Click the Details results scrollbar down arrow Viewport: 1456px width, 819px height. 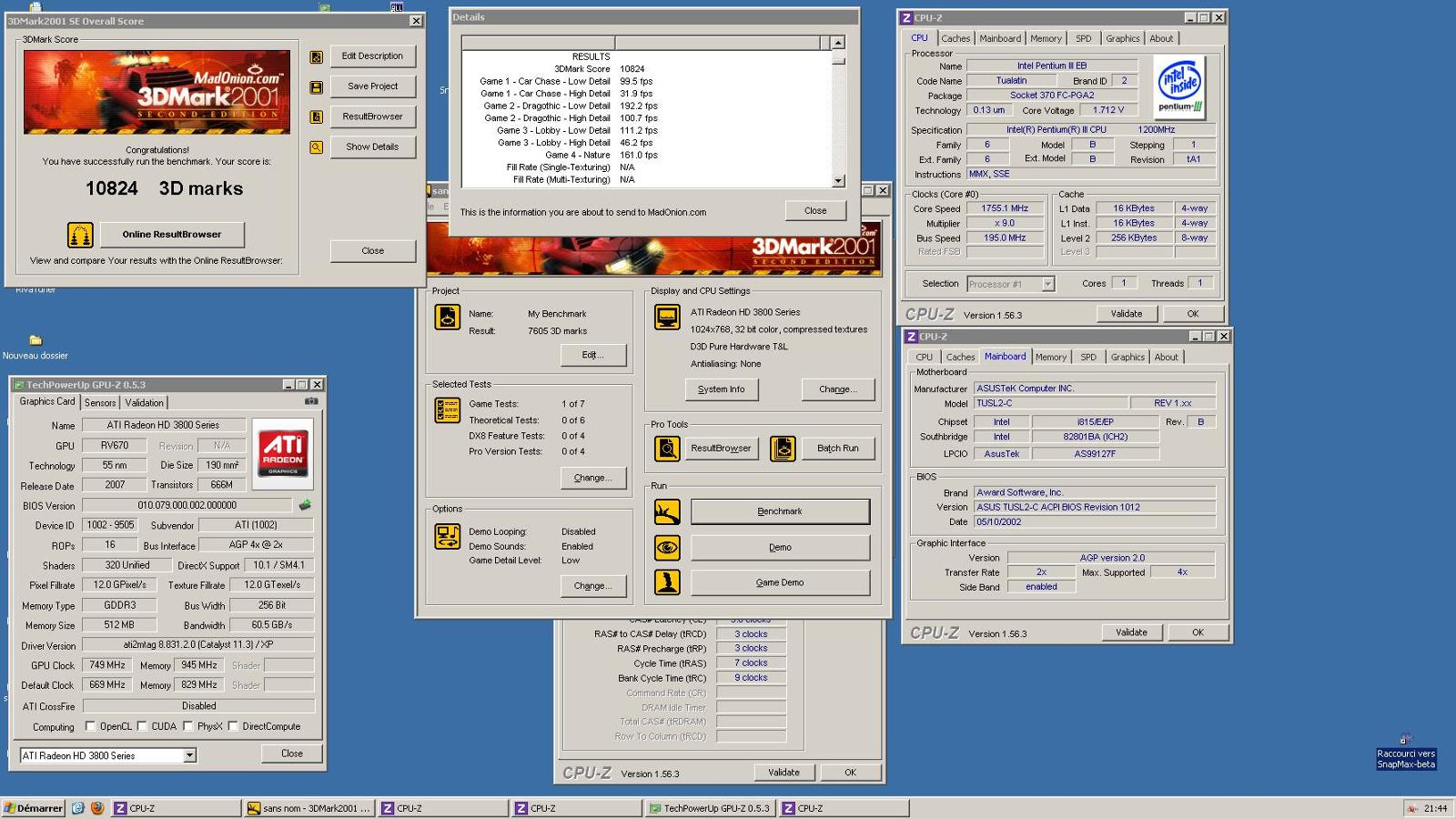click(838, 181)
